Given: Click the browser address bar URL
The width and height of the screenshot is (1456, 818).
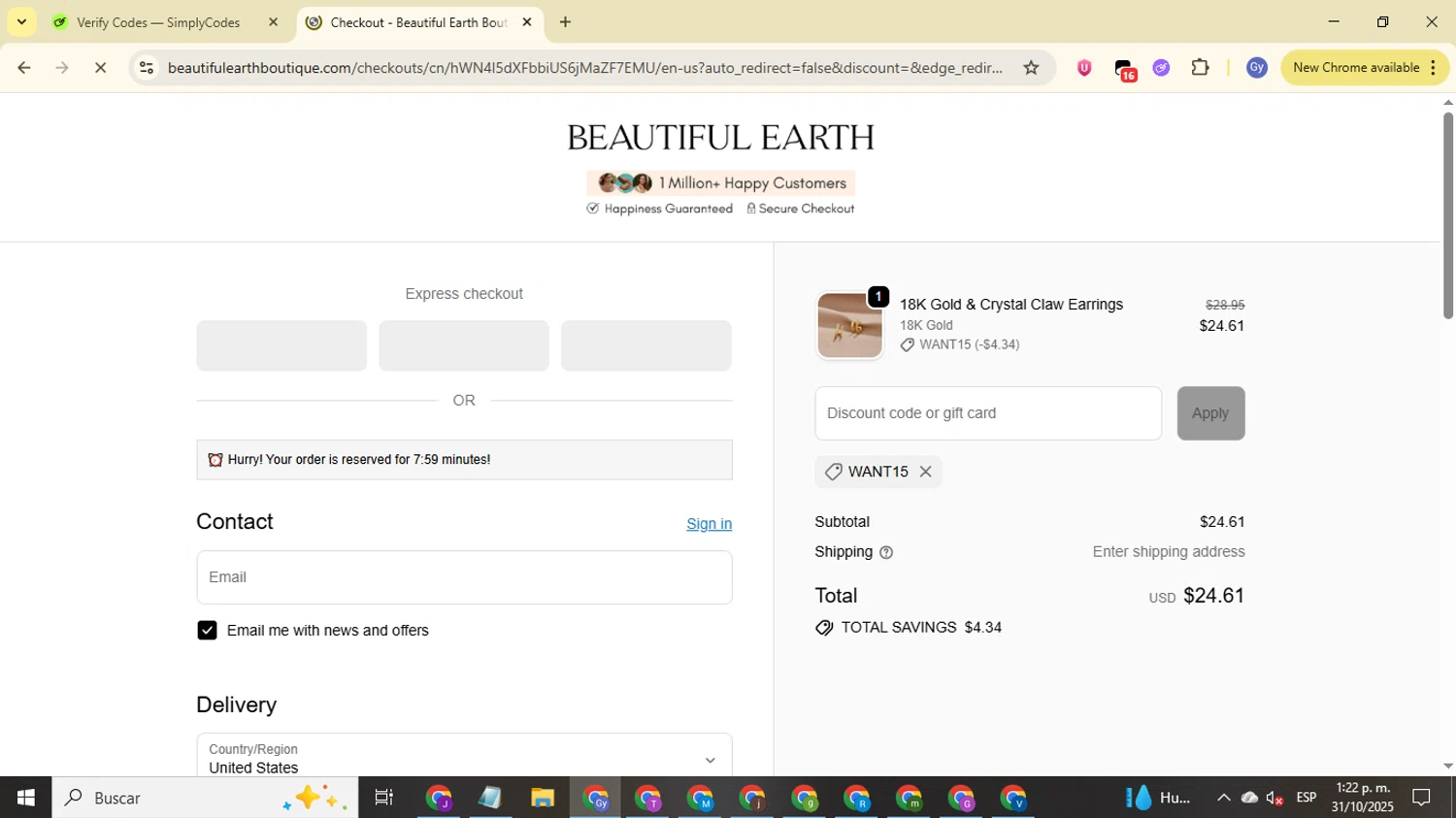Looking at the screenshot, I should click(x=584, y=68).
